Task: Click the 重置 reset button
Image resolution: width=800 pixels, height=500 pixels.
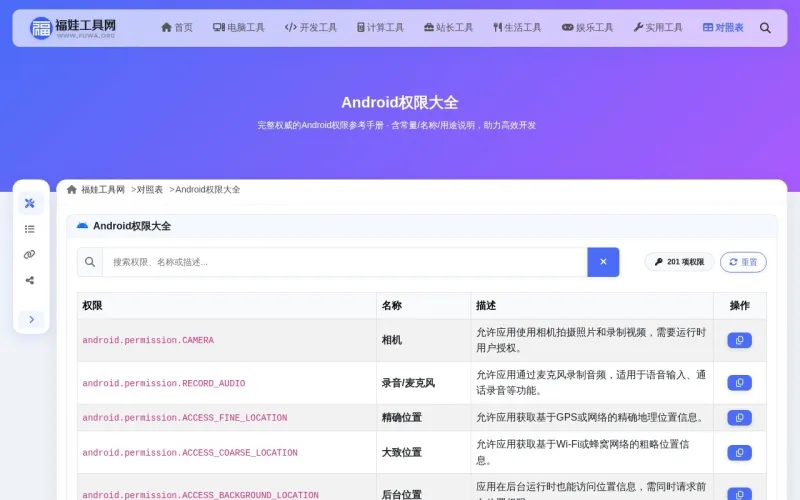Action: tap(743, 262)
